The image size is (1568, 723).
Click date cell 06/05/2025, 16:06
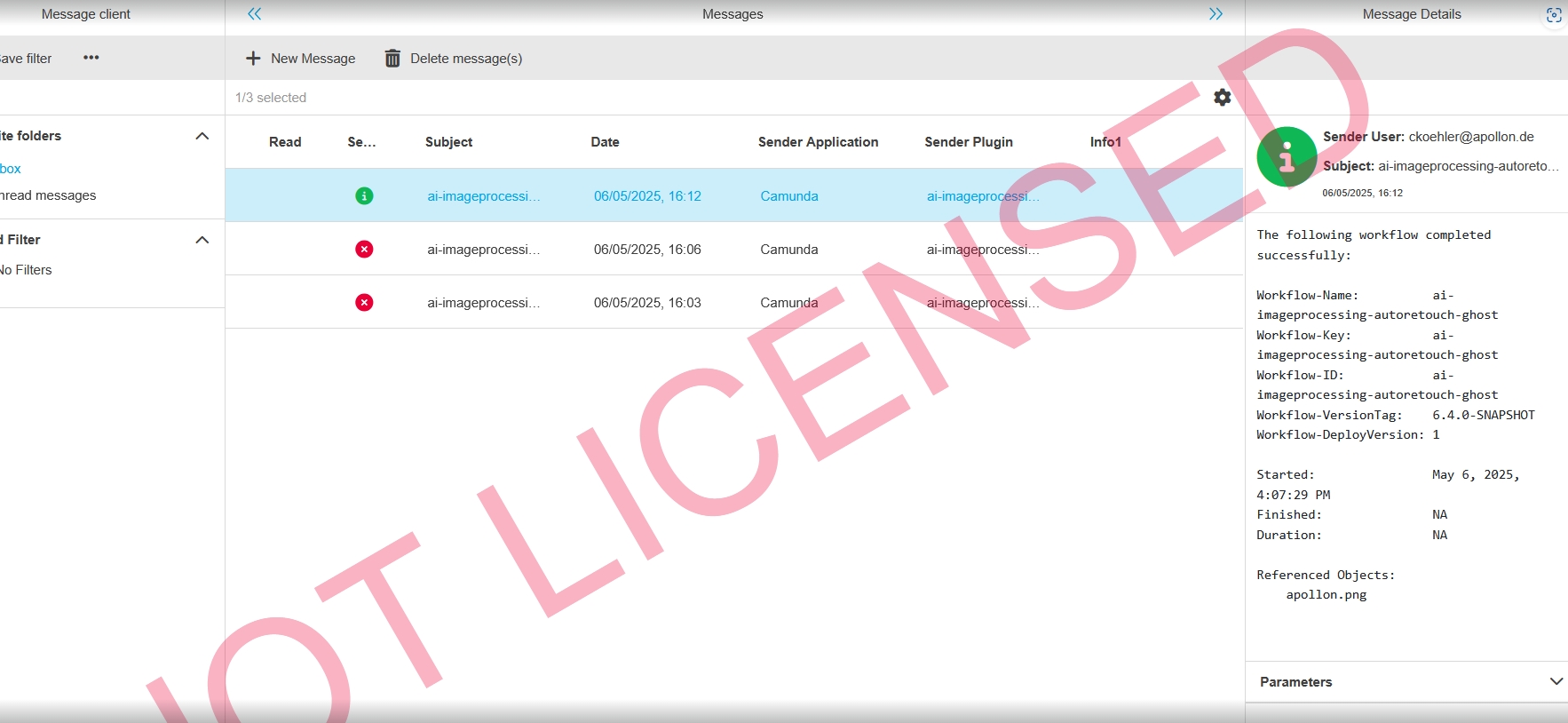(x=647, y=250)
